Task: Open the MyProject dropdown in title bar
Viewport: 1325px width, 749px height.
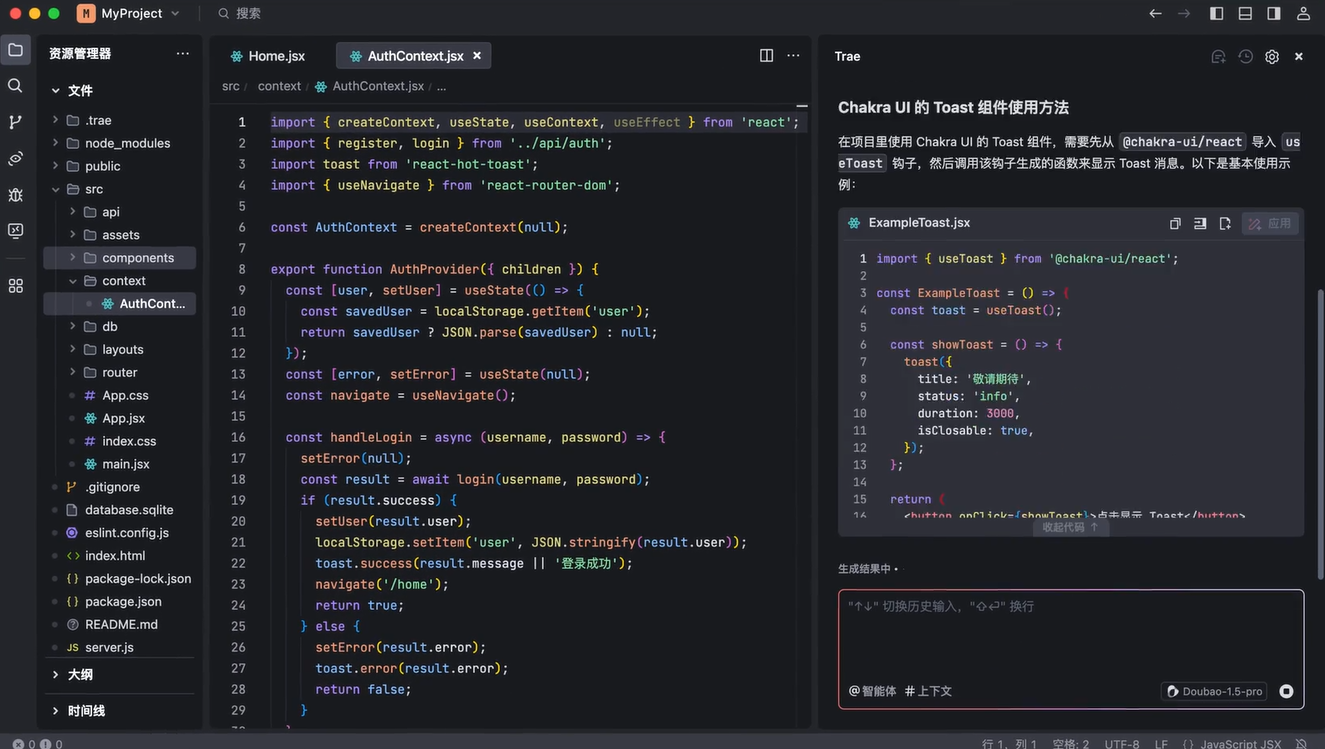Action: click(130, 14)
